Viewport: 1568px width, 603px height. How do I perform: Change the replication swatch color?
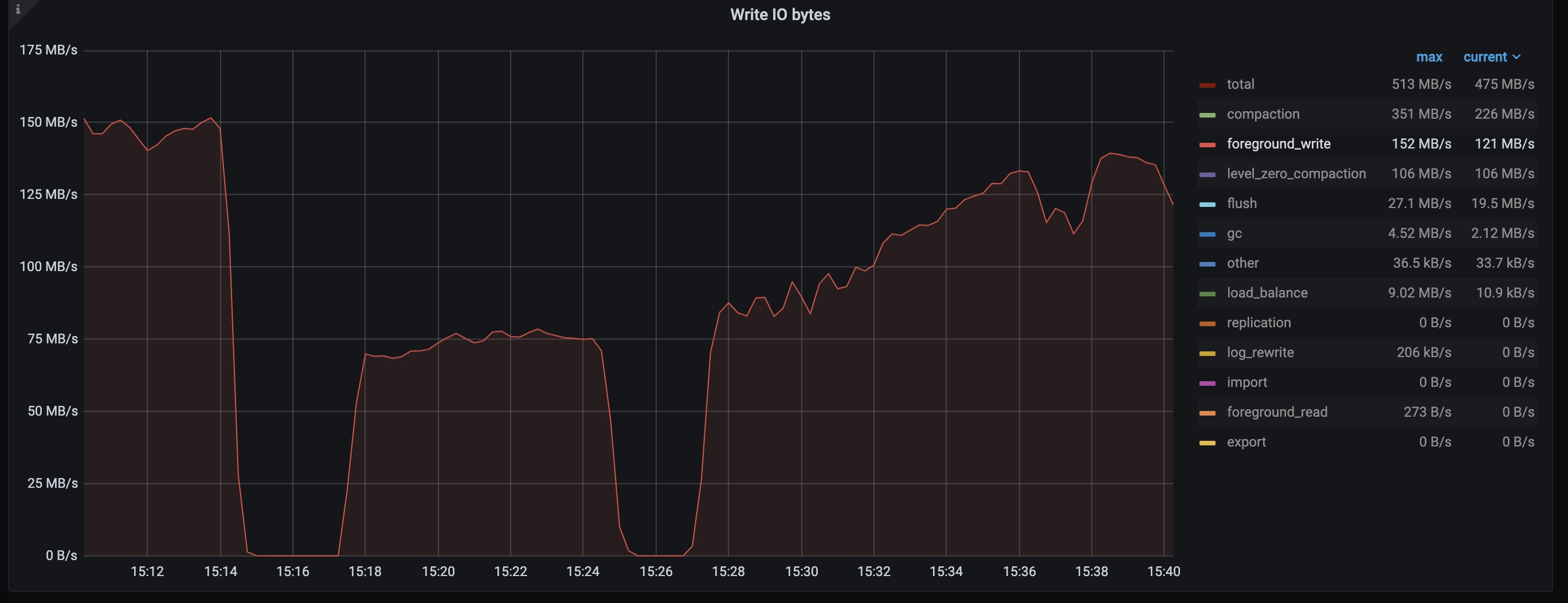point(1207,324)
